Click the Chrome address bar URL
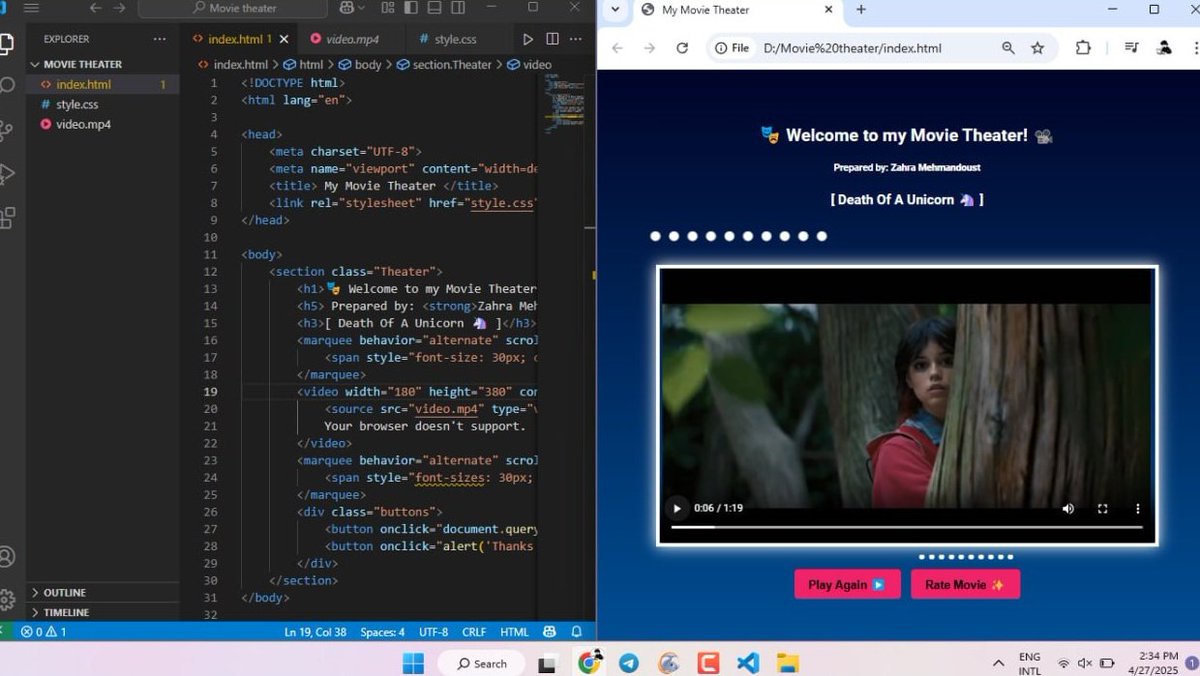This screenshot has width=1200, height=676. point(852,48)
